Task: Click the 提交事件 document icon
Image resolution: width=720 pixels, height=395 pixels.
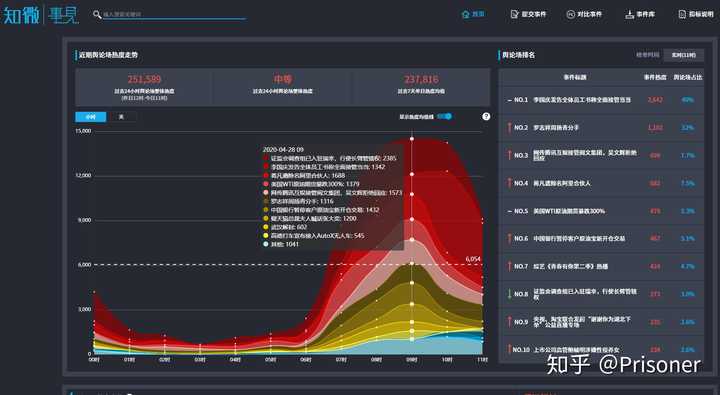Action: click(x=515, y=15)
